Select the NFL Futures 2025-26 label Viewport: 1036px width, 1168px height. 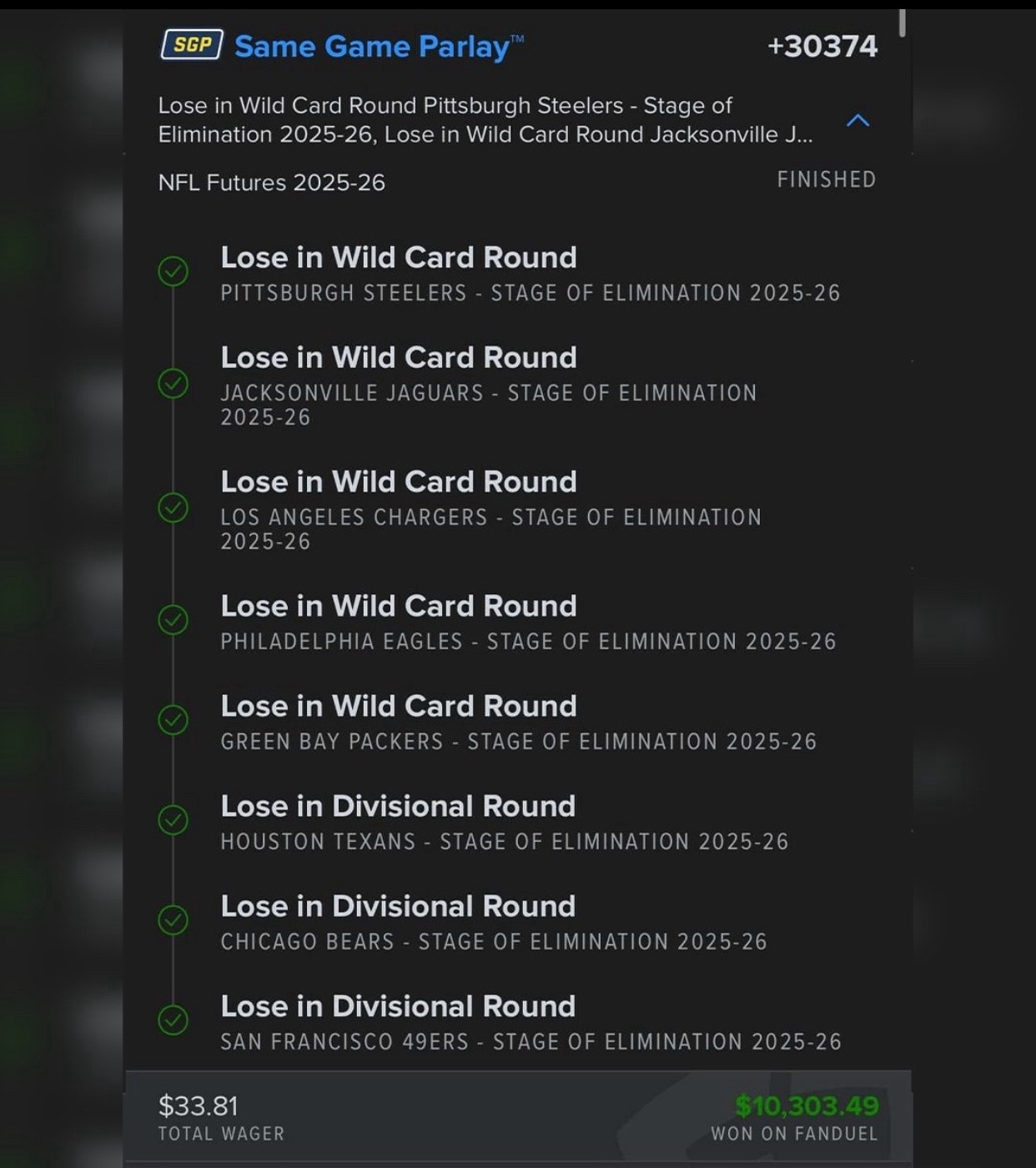pyautogui.click(x=272, y=183)
